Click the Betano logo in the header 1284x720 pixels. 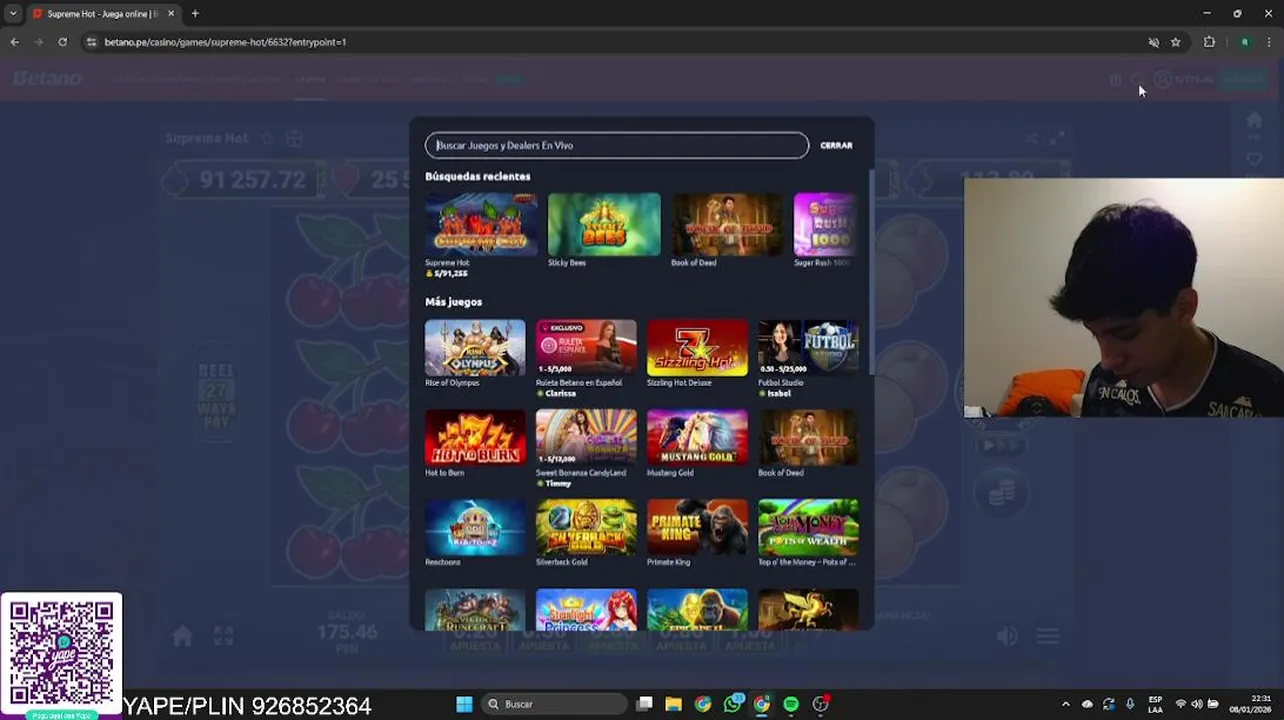[x=47, y=78]
